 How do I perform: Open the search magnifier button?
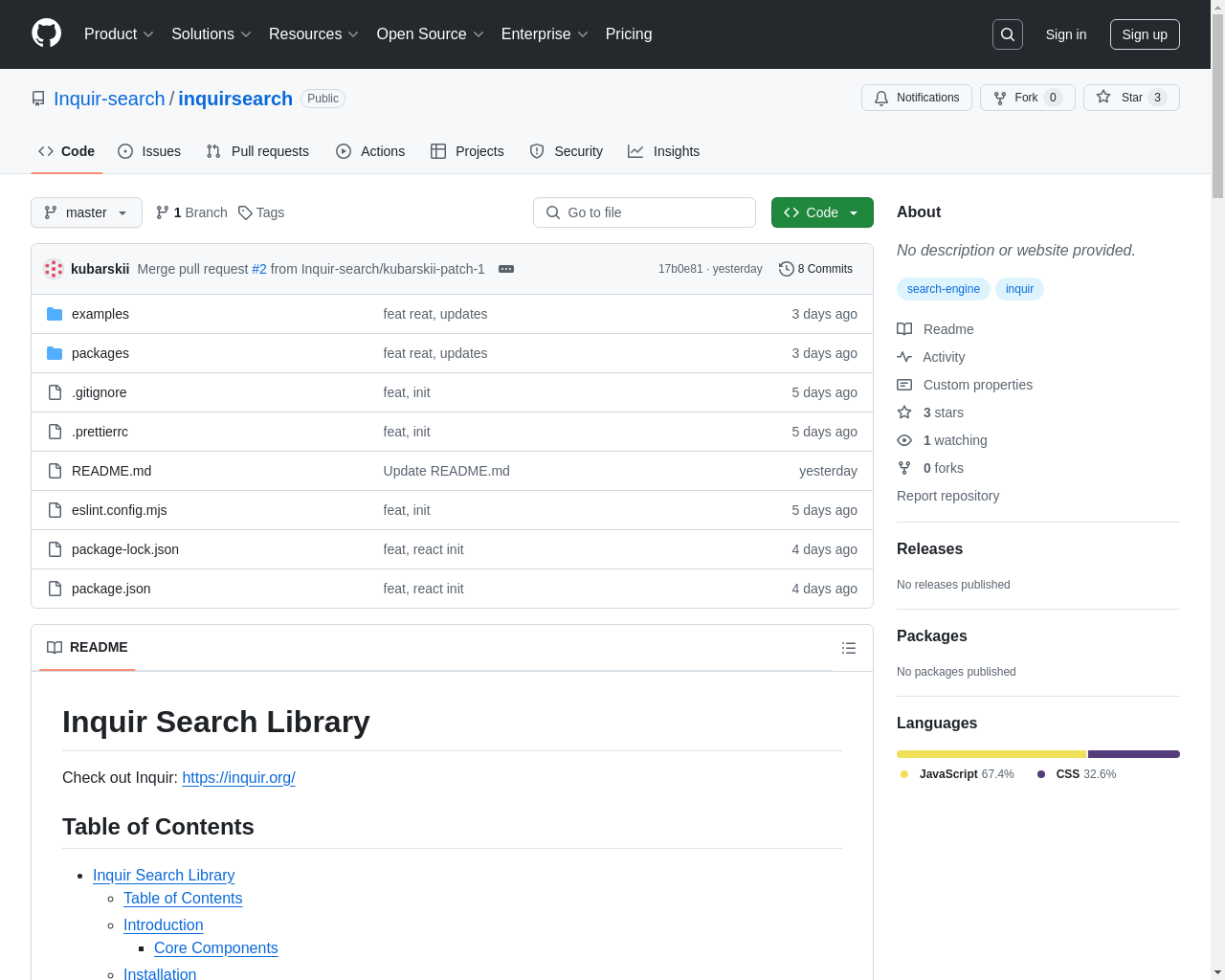tap(1008, 34)
